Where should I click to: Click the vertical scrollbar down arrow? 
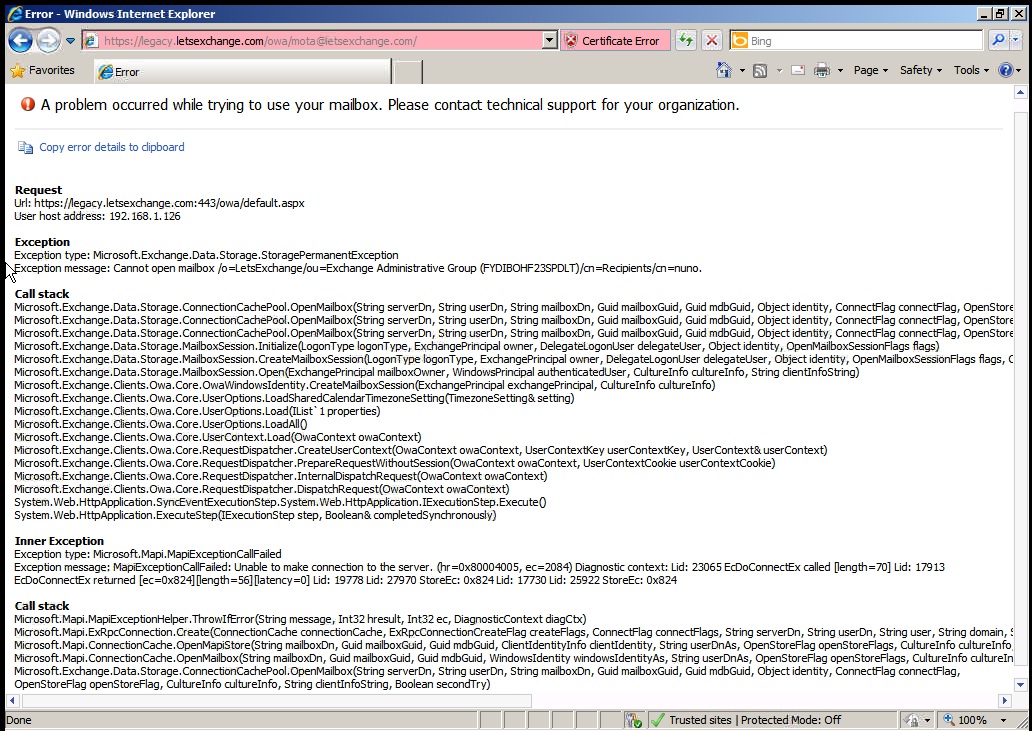(1020, 685)
